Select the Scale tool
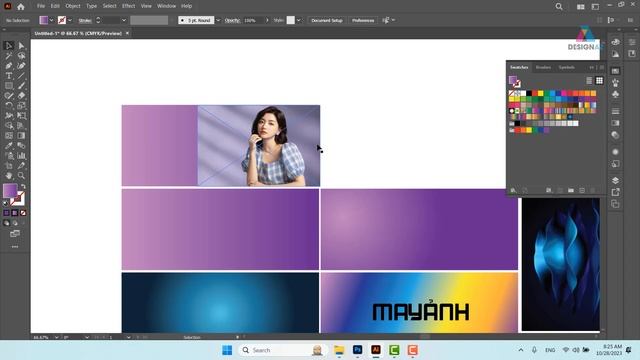 (21, 105)
